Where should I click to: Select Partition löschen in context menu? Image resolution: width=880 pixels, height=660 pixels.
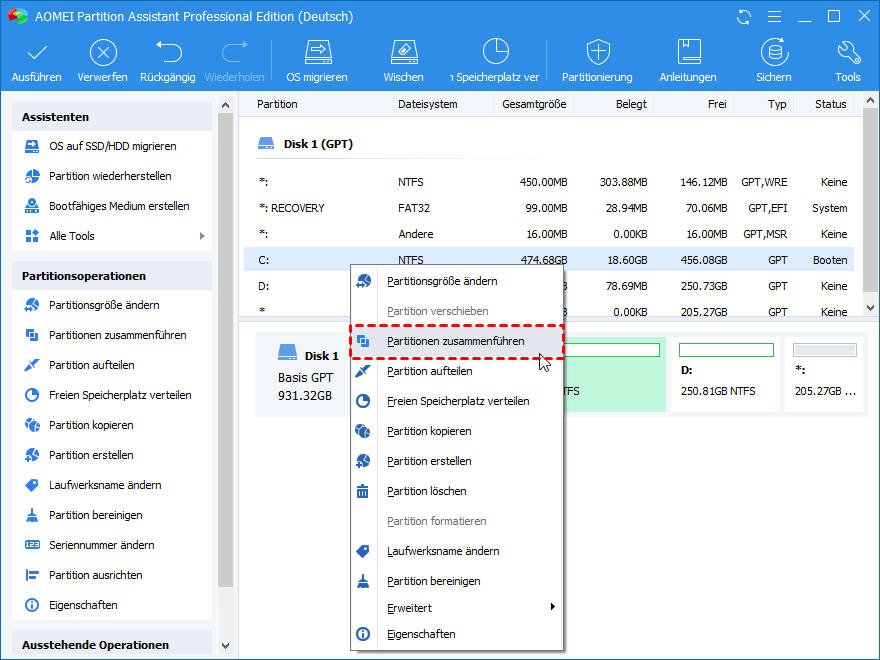pos(457,492)
